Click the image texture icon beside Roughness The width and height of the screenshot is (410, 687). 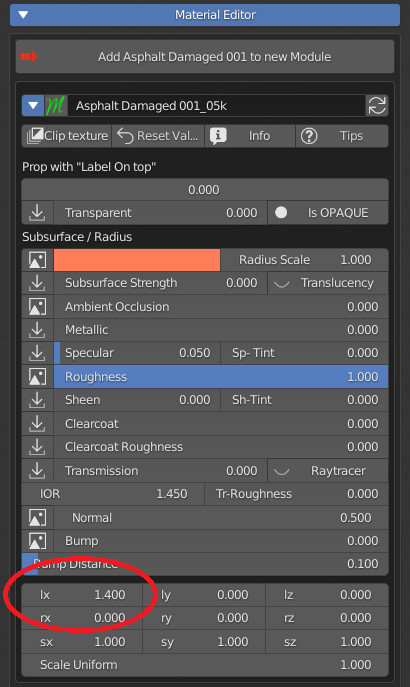(37, 377)
